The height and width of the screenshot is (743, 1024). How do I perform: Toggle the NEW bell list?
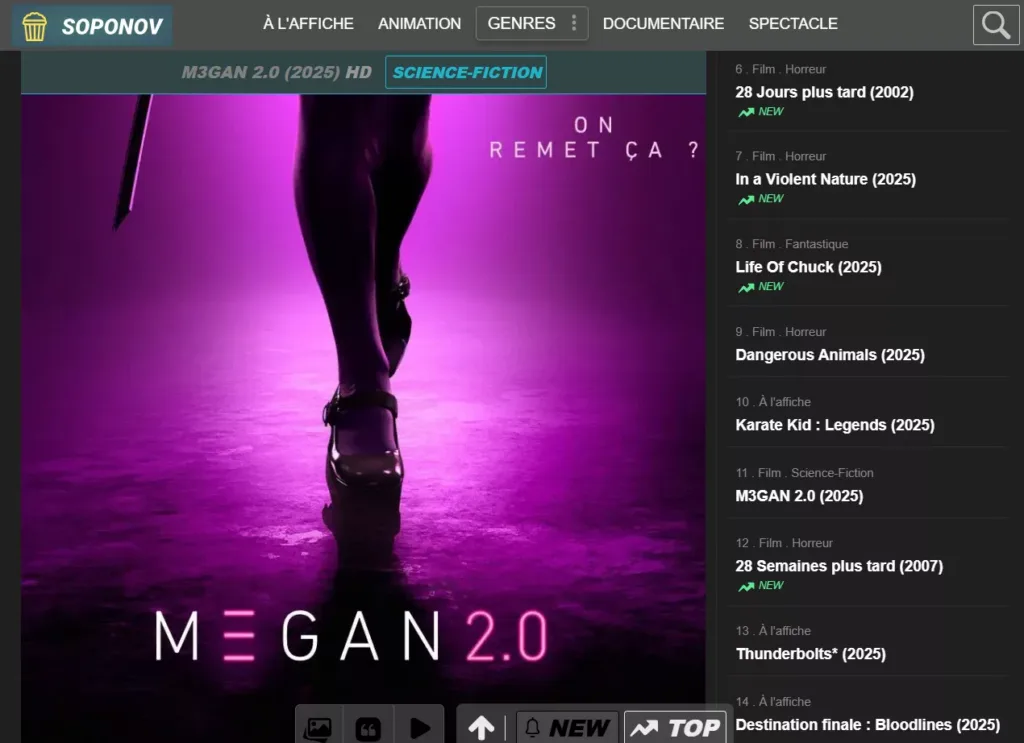(x=567, y=728)
